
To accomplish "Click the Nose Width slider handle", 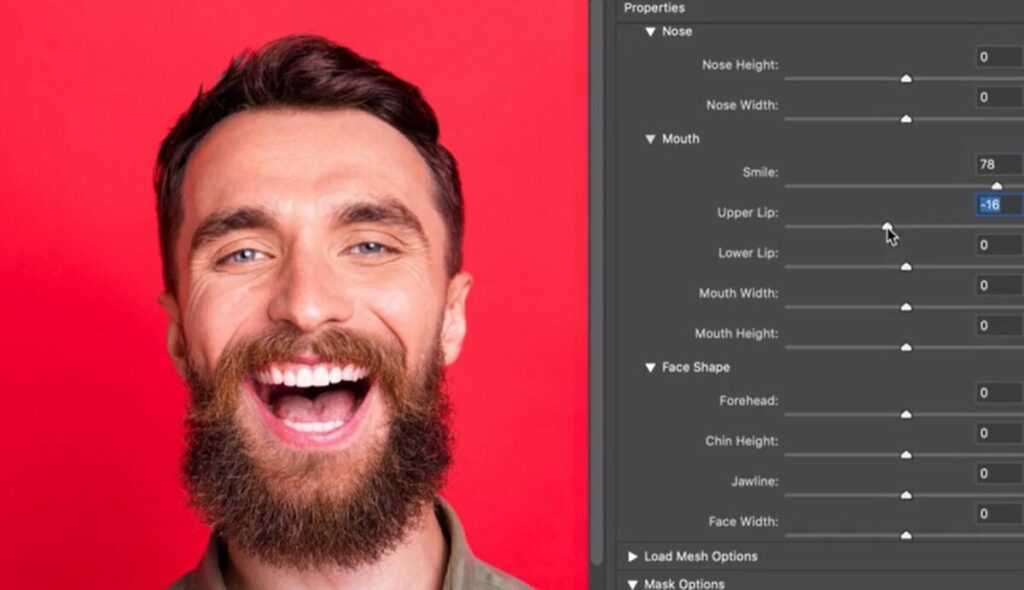I will click(x=908, y=118).
